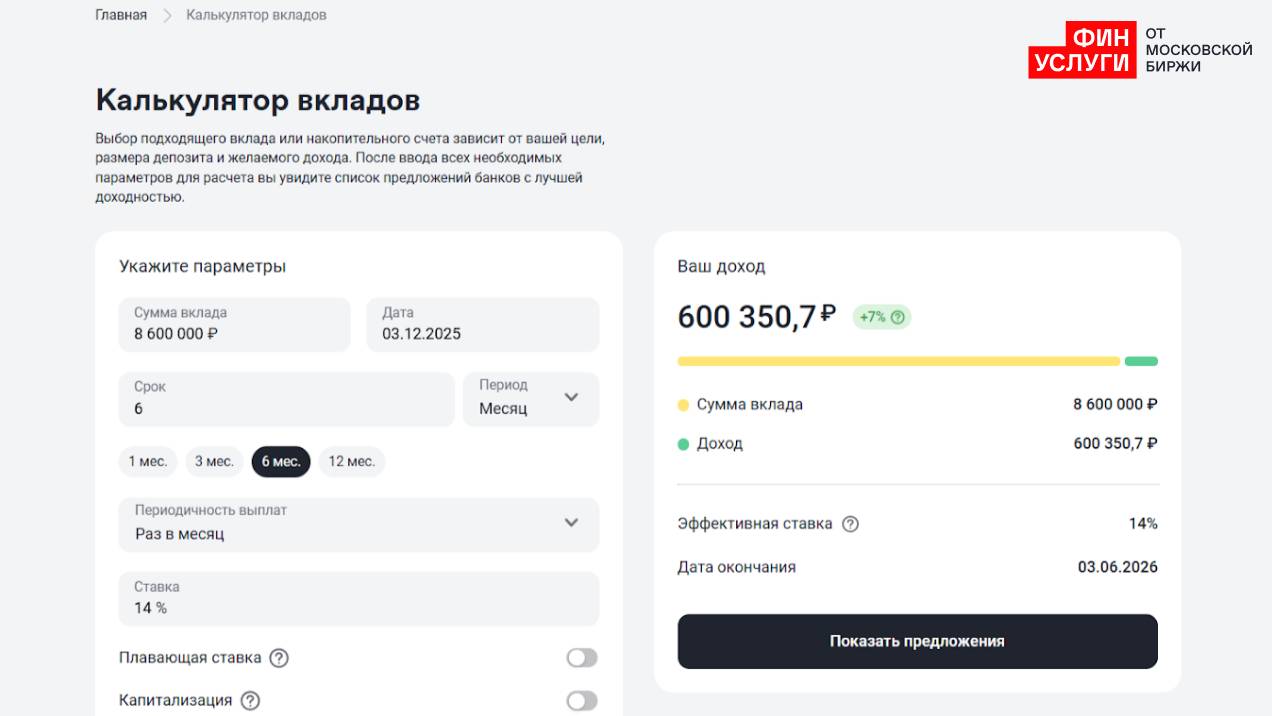Turn on the Капитализация switch
This screenshot has width=1272, height=716.
[581, 701]
